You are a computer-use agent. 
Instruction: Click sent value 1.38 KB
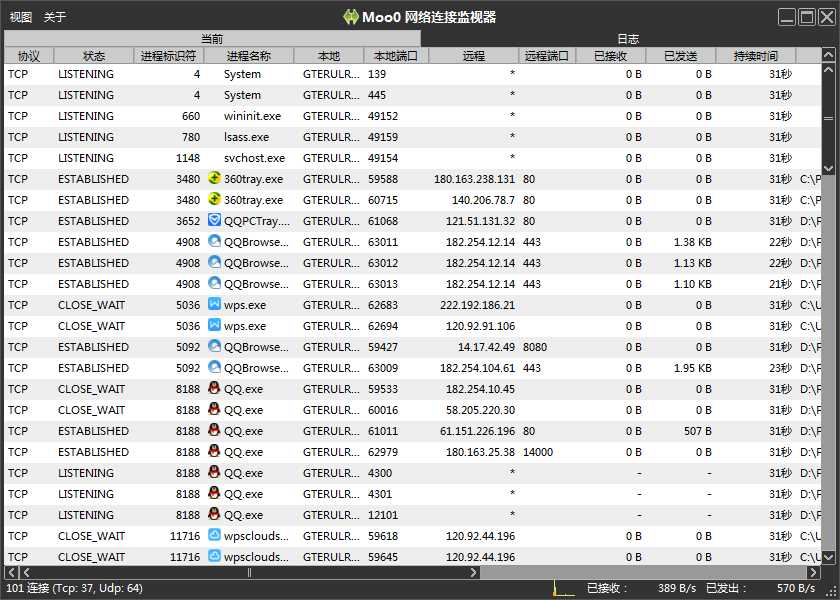point(693,242)
